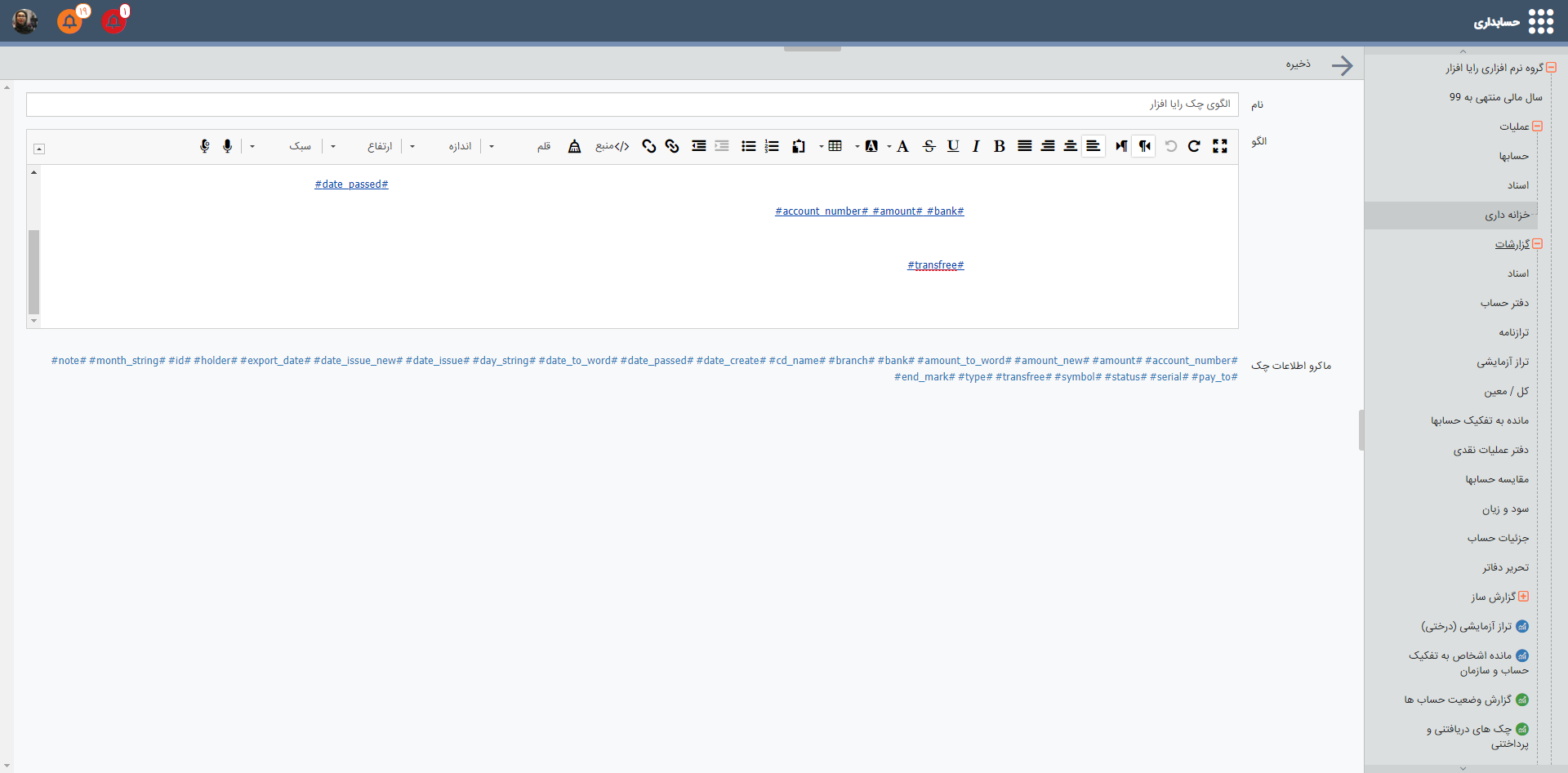Open the height (ارتفاع) dropdown
This screenshot has height=773, width=1568.
click(363, 146)
